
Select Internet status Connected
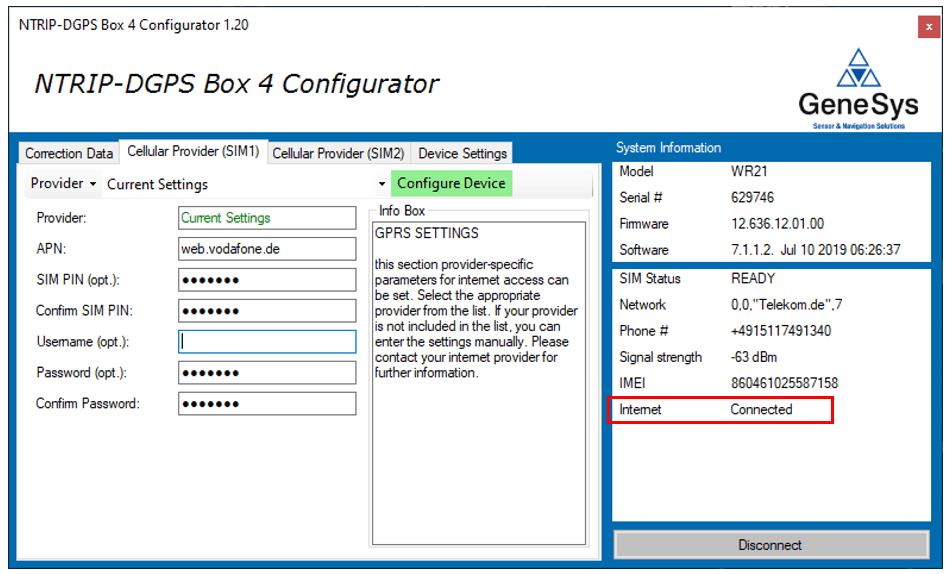pyautogui.click(x=762, y=410)
